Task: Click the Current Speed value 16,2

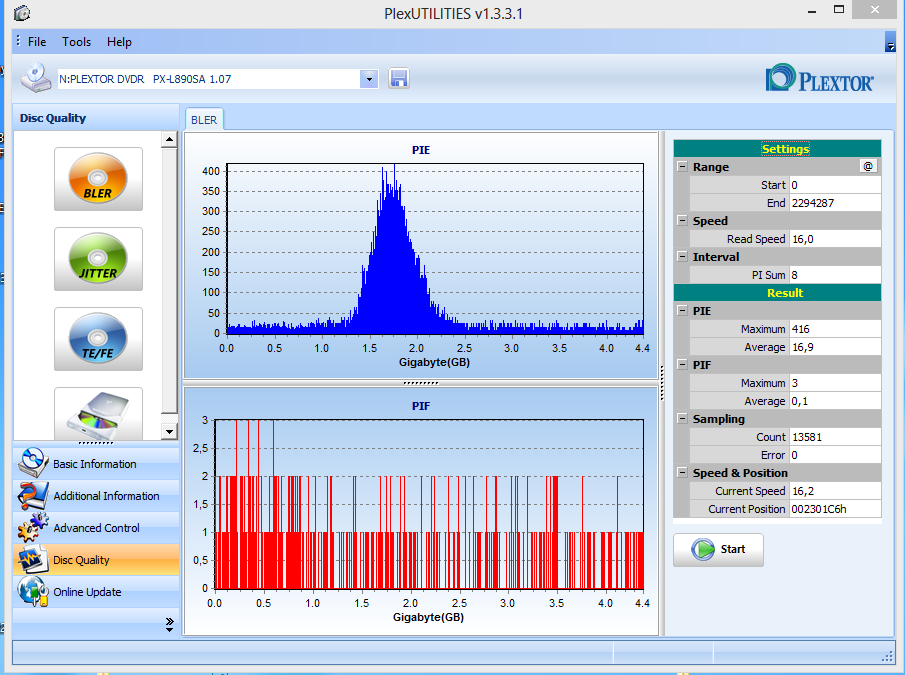Action: [x=835, y=490]
